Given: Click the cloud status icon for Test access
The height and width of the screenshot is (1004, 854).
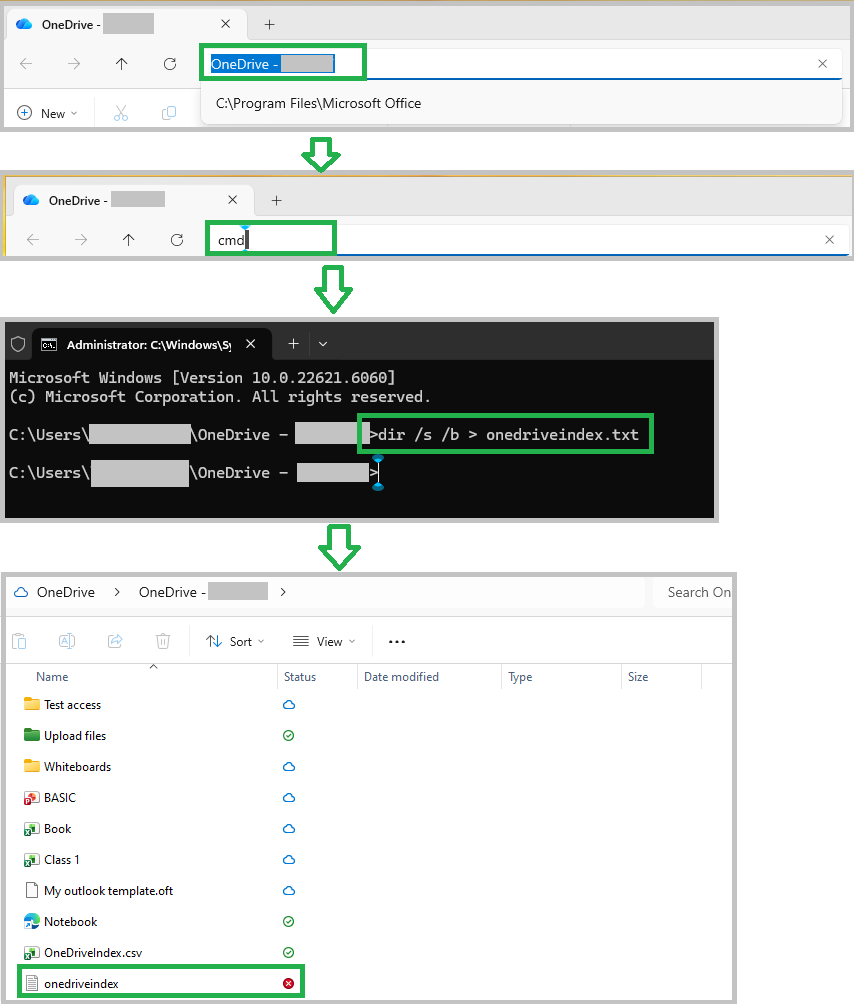Looking at the screenshot, I should pos(289,704).
